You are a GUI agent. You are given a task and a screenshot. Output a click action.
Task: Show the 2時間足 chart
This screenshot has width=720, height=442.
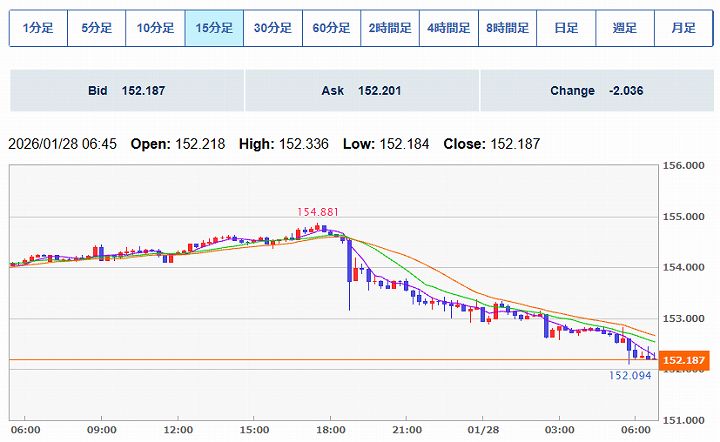click(390, 28)
